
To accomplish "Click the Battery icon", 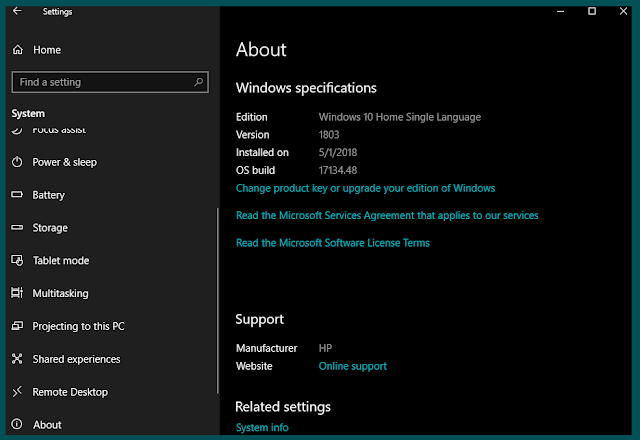I will click(x=17, y=195).
